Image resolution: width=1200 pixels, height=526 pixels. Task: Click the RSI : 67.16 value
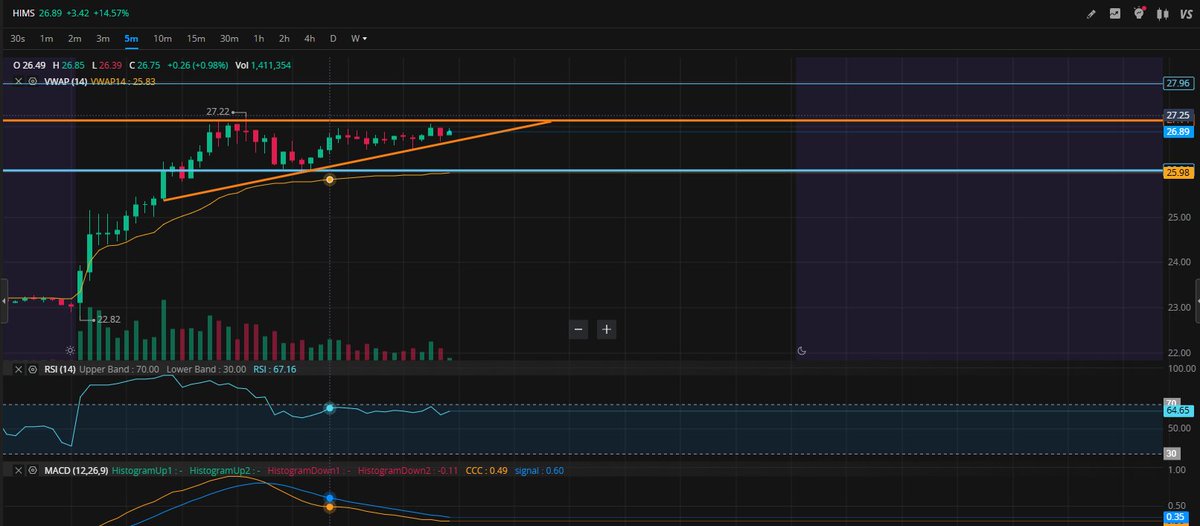tap(274, 369)
